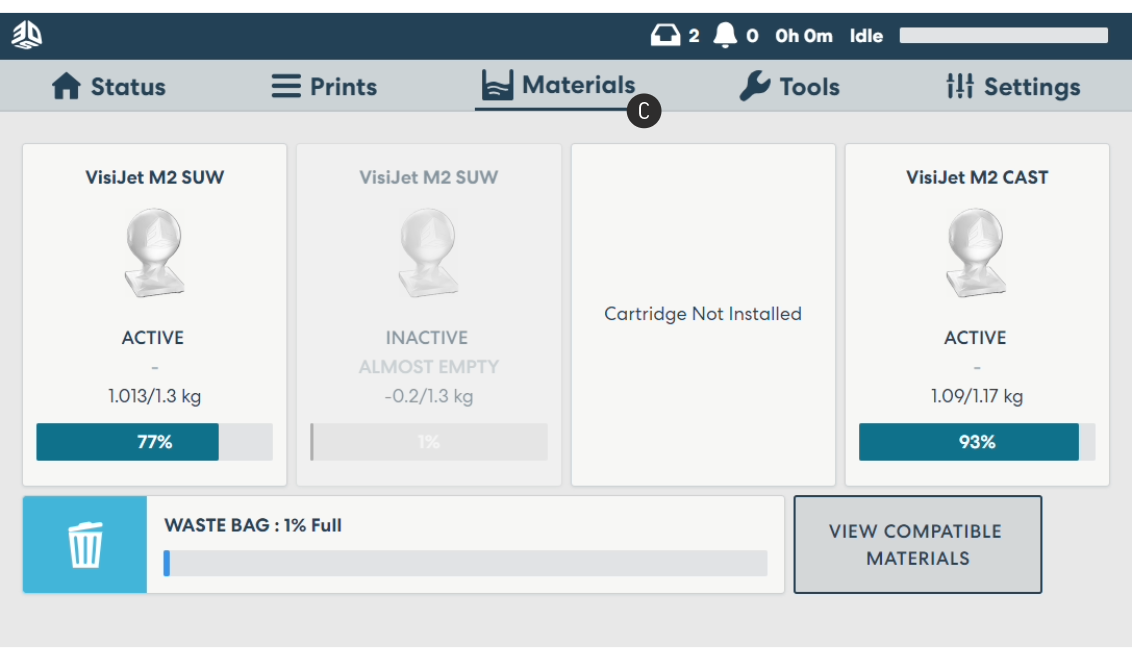Image resolution: width=1132 pixels, height=660 pixels.
Task: Click the 3D Systems logo icon
Action: click(27, 35)
